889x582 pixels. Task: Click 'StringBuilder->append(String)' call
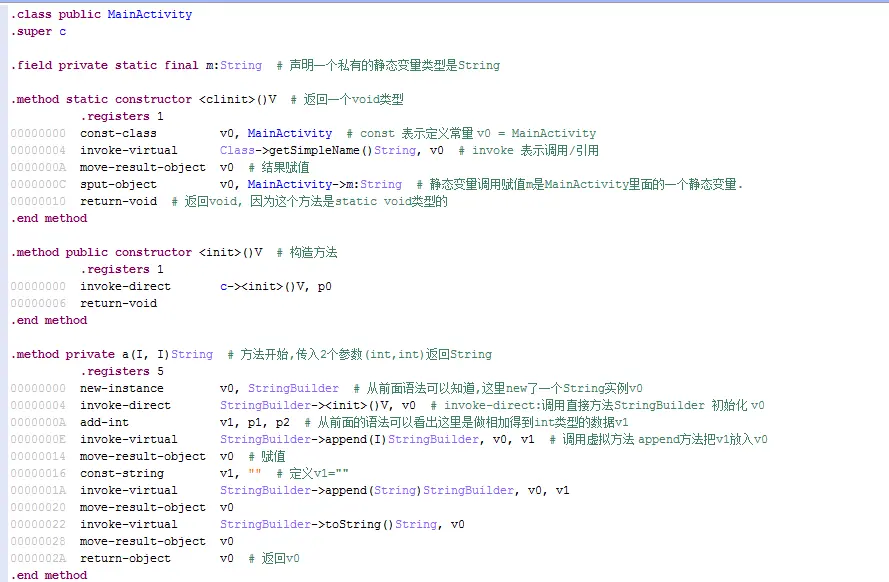321,490
